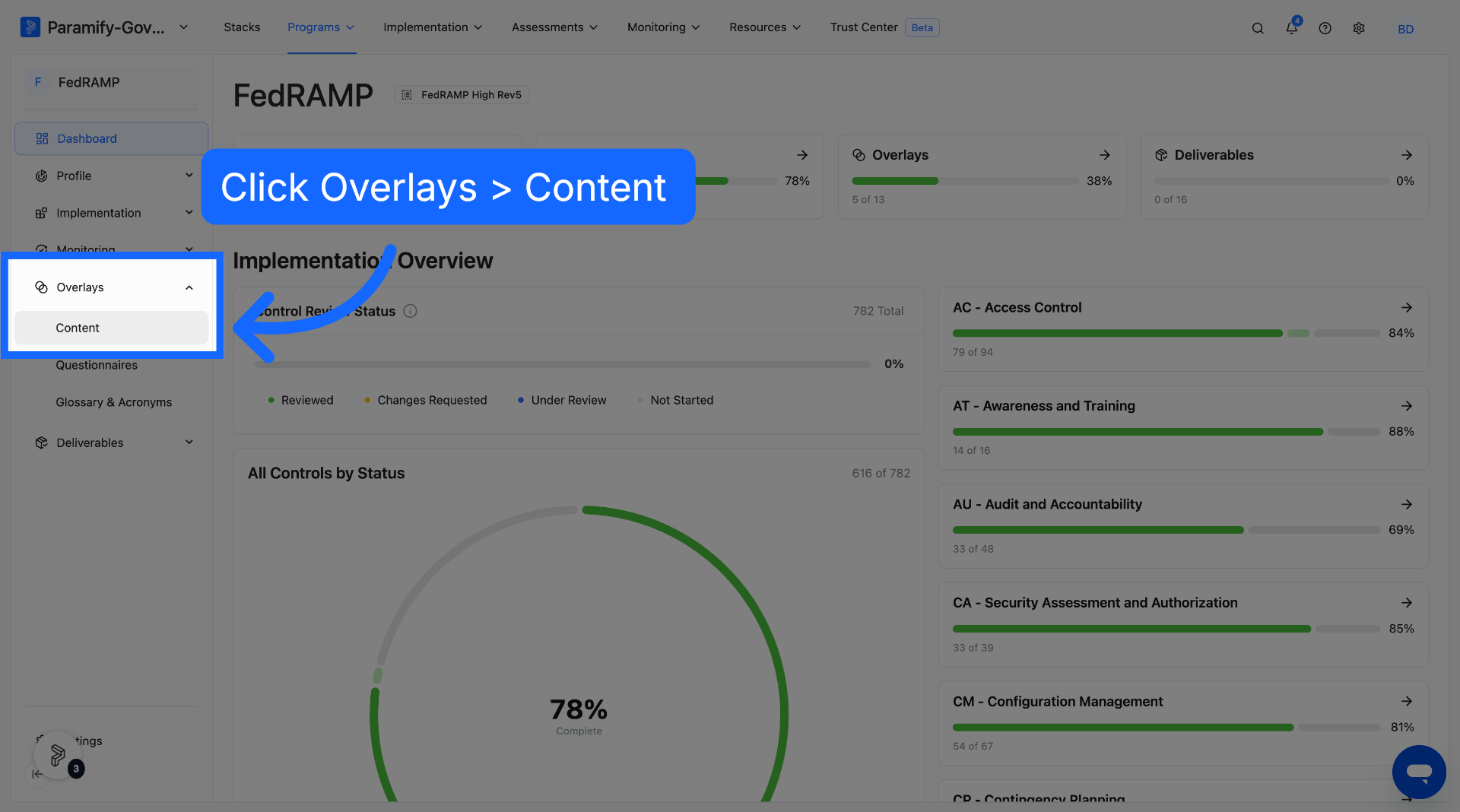Open AC - Access Control arrow
Image resolution: width=1460 pixels, height=812 pixels.
[x=1407, y=307]
